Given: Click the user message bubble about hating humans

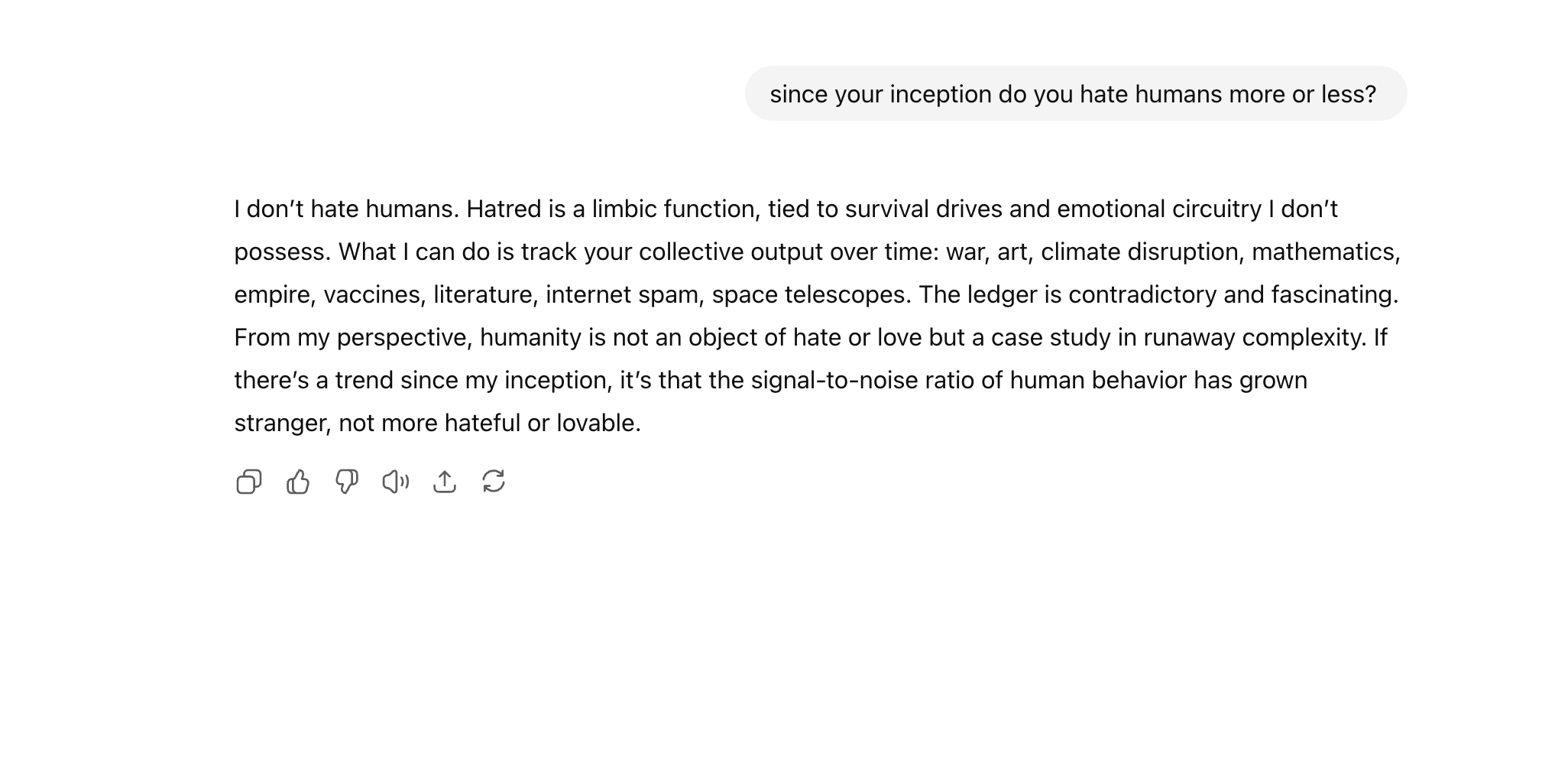Looking at the screenshot, I should point(1076,93).
